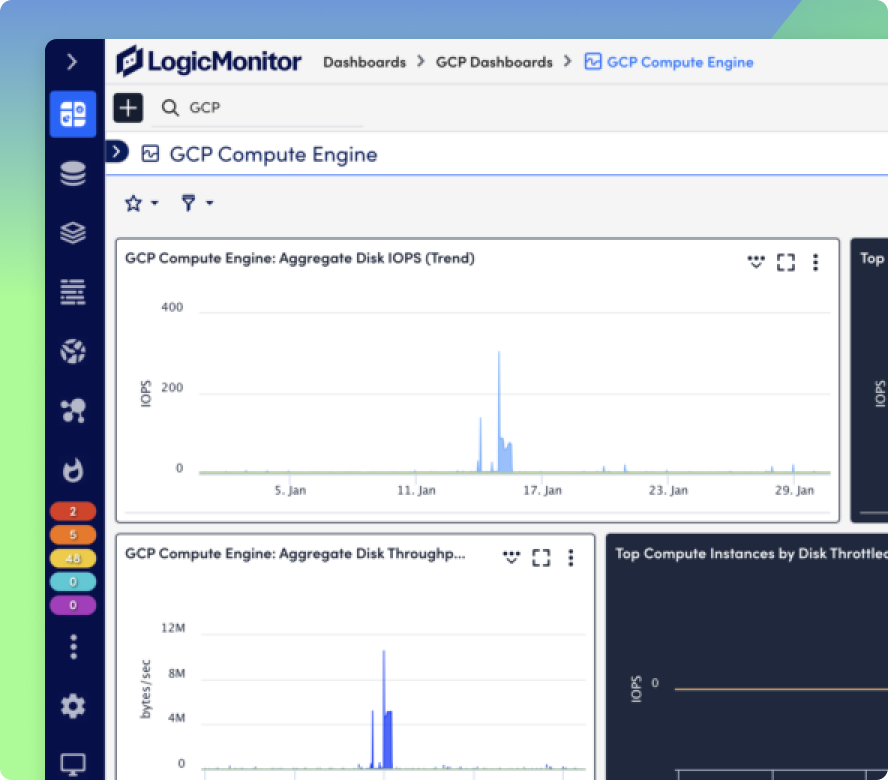Open the Aggregate Disk Throughput widget's top dropdown icon
This screenshot has height=780, width=888.
click(x=511, y=557)
